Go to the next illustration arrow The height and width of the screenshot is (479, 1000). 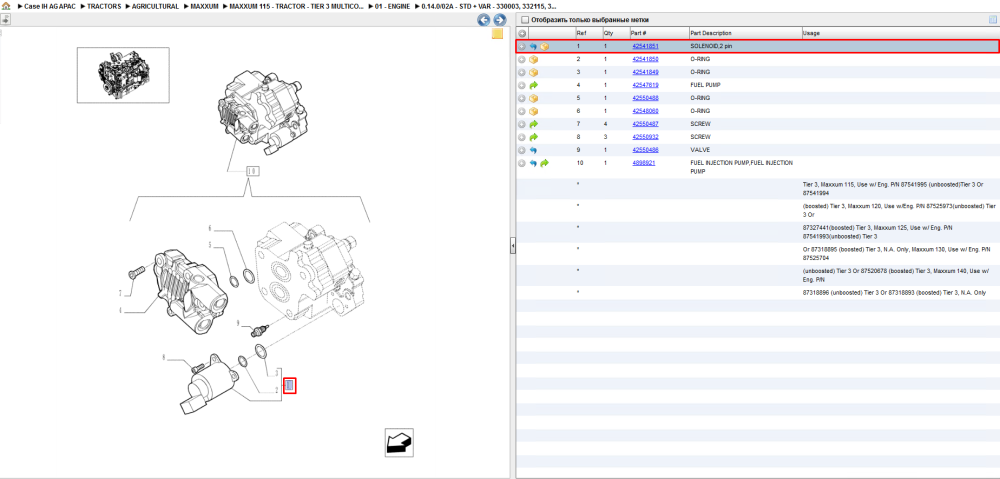pyautogui.click(x=499, y=20)
